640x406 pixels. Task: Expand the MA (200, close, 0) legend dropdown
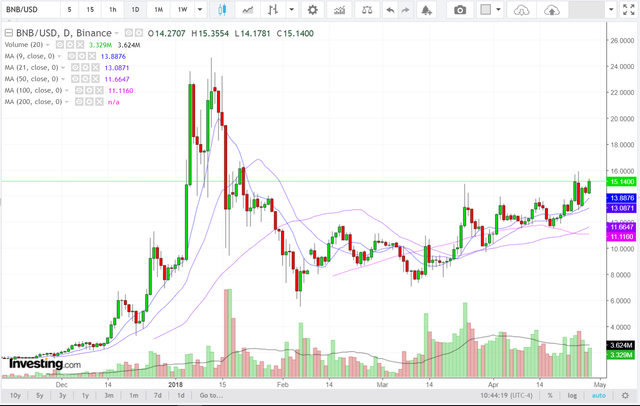pyautogui.click(x=67, y=102)
